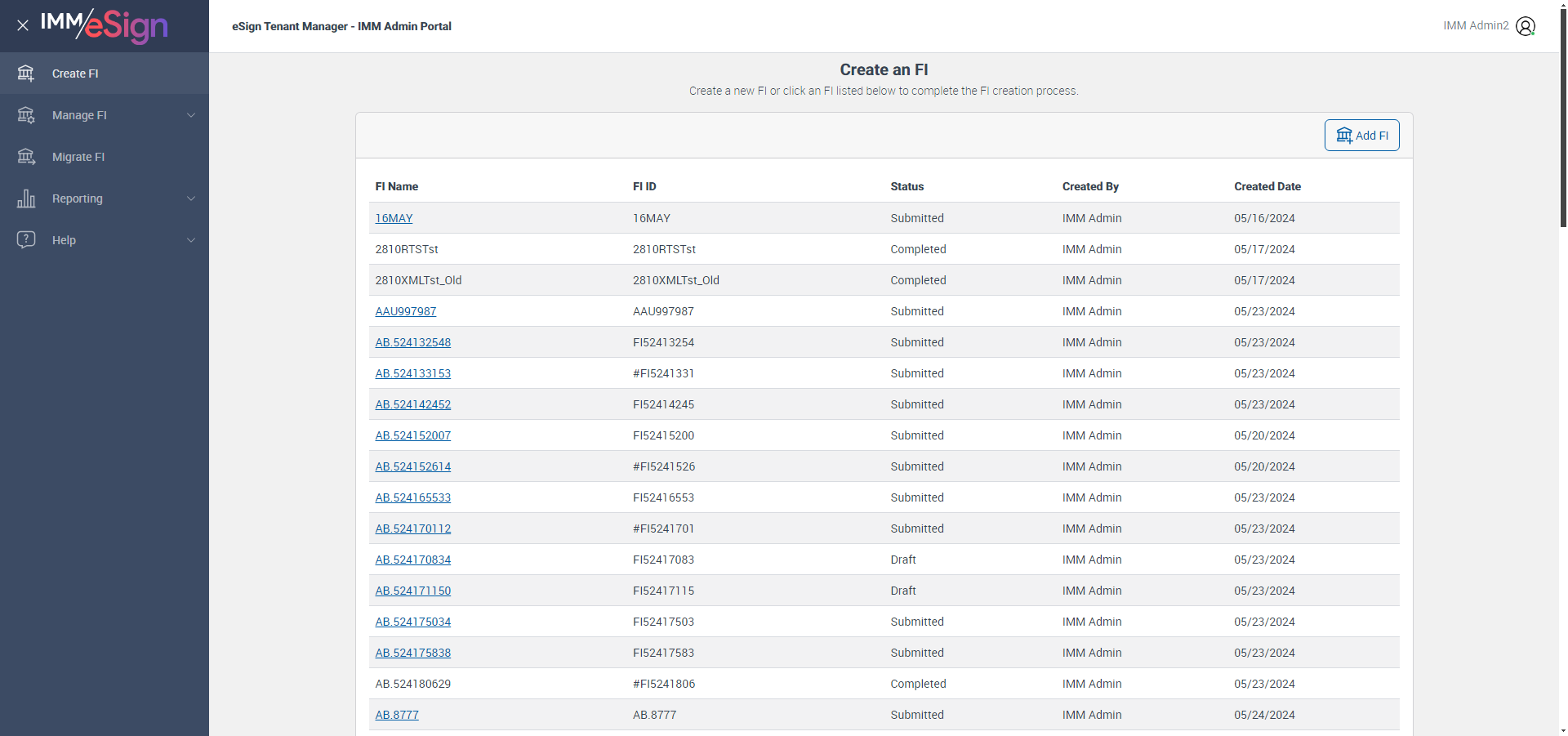Viewport: 1568px width, 736px height.
Task: Click the Status column header
Action: tap(906, 186)
